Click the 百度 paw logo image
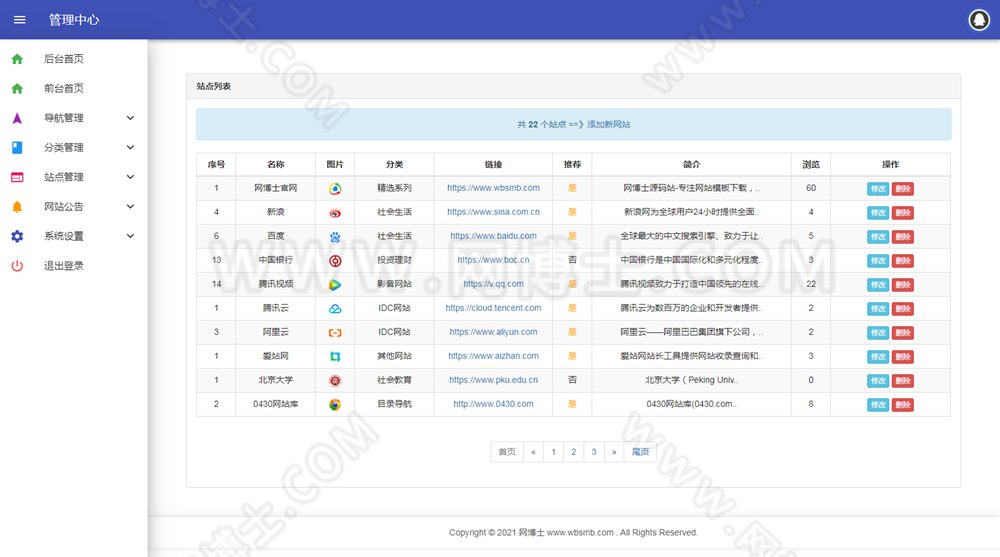Image resolution: width=1000 pixels, height=557 pixels. (x=335, y=237)
